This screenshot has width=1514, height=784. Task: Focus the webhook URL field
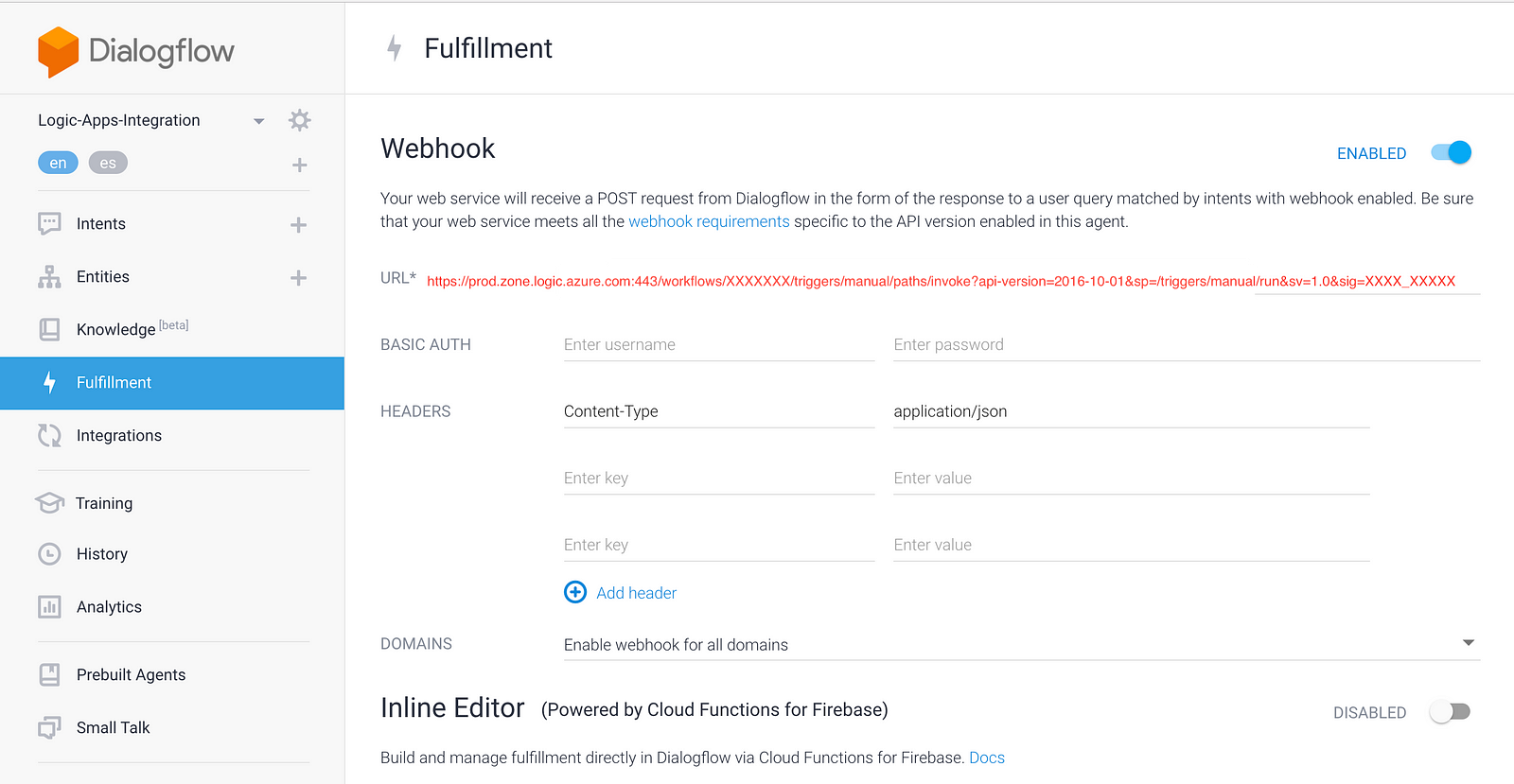click(952, 281)
